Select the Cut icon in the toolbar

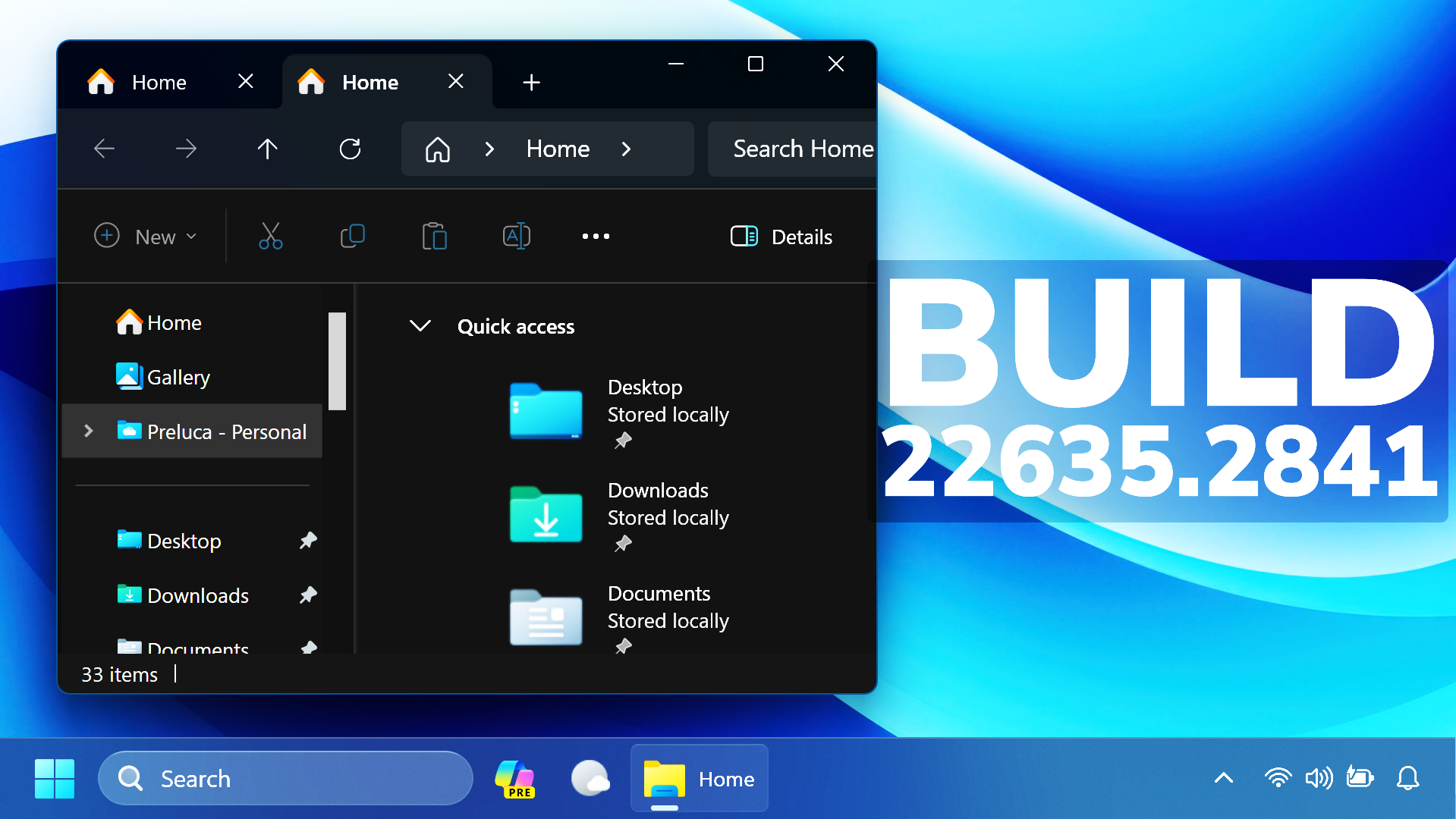pyautogui.click(x=271, y=236)
